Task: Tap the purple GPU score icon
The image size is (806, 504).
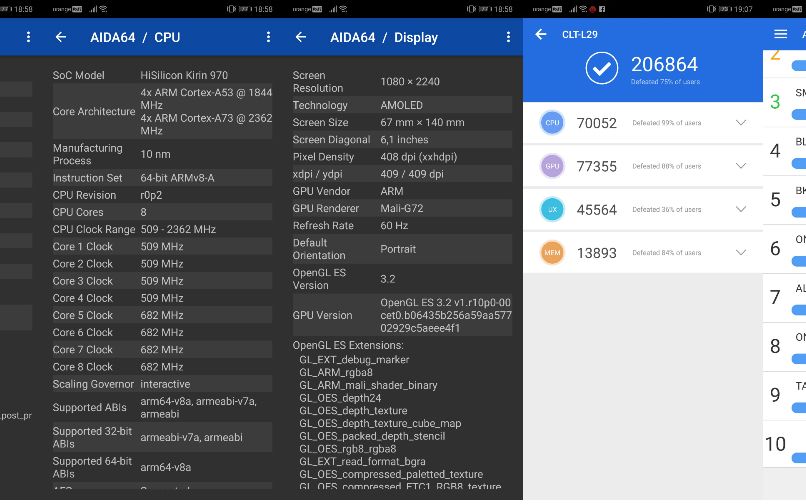Action: 552,166
